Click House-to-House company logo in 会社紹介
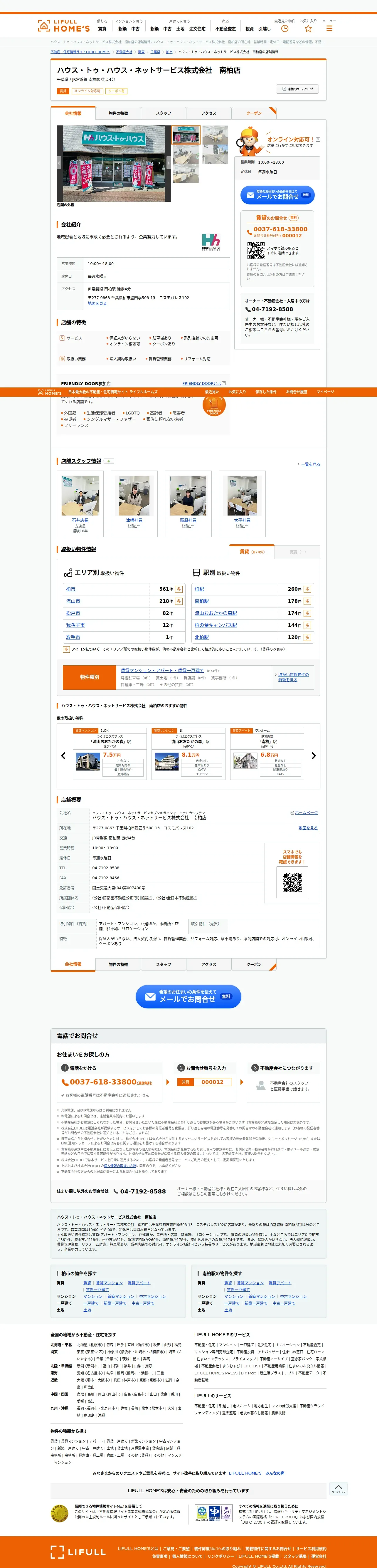377x1568 pixels. click(x=211, y=242)
